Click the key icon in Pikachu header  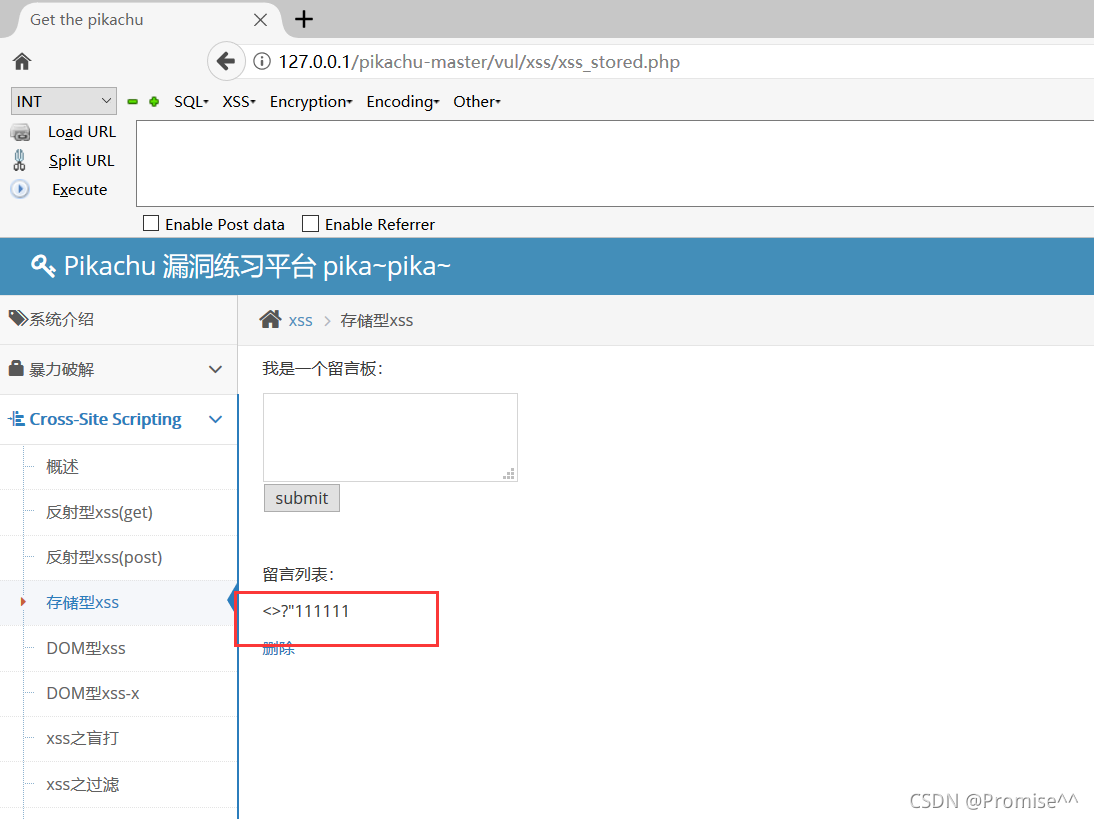tap(43, 266)
